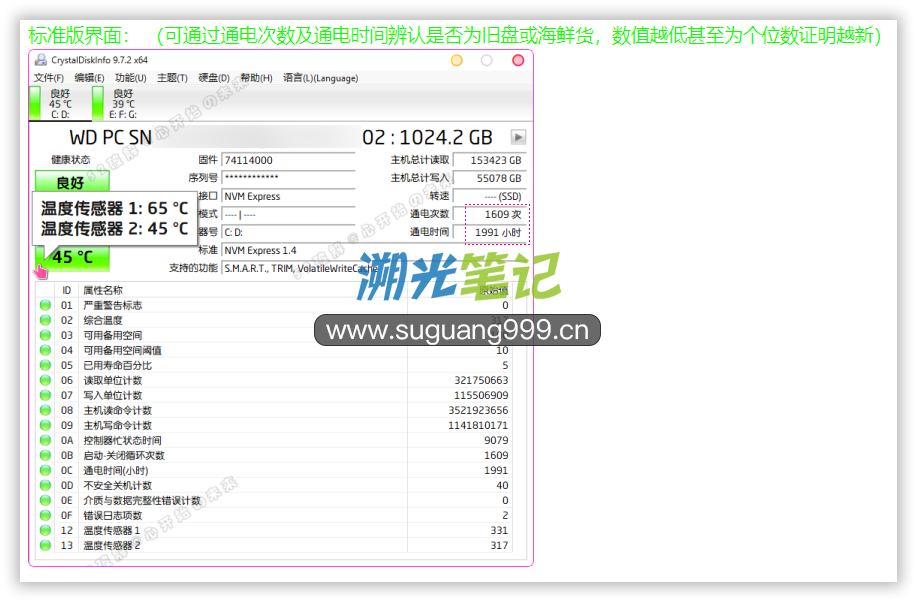Click green status dot for attribute 01

click(45, 305)
